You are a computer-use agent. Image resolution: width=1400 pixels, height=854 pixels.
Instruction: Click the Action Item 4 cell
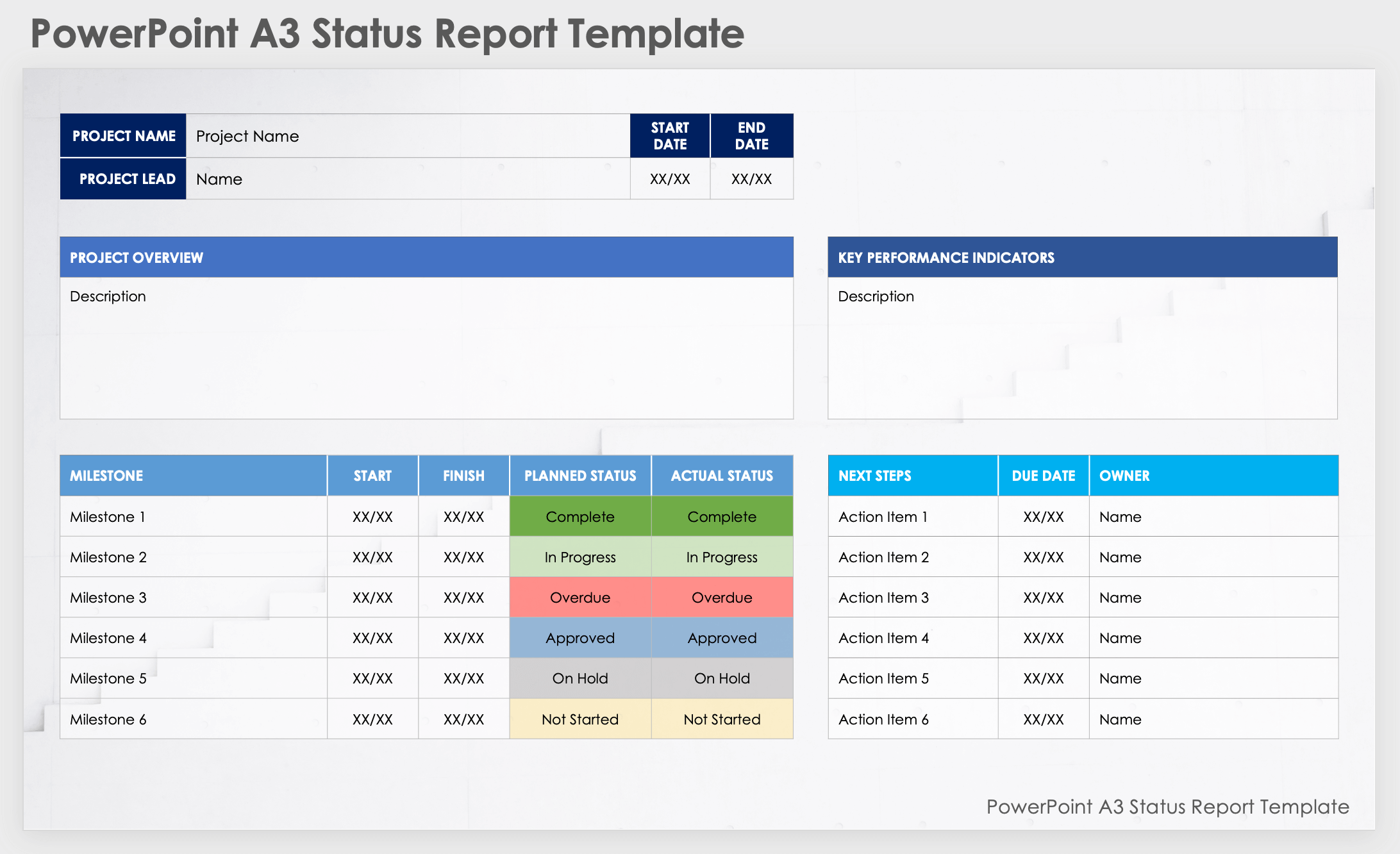coord(883,638)
